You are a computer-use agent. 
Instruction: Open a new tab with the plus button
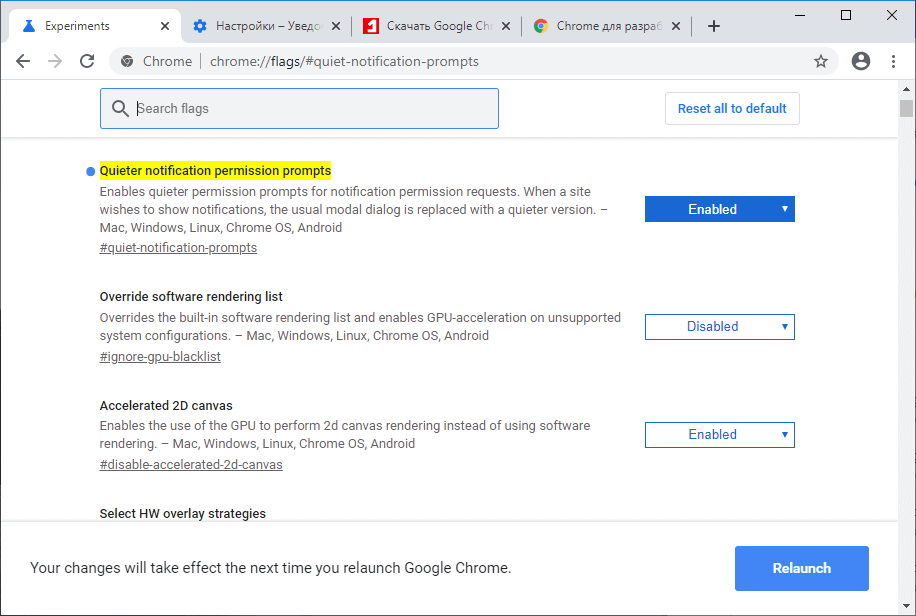pos(713,26)
